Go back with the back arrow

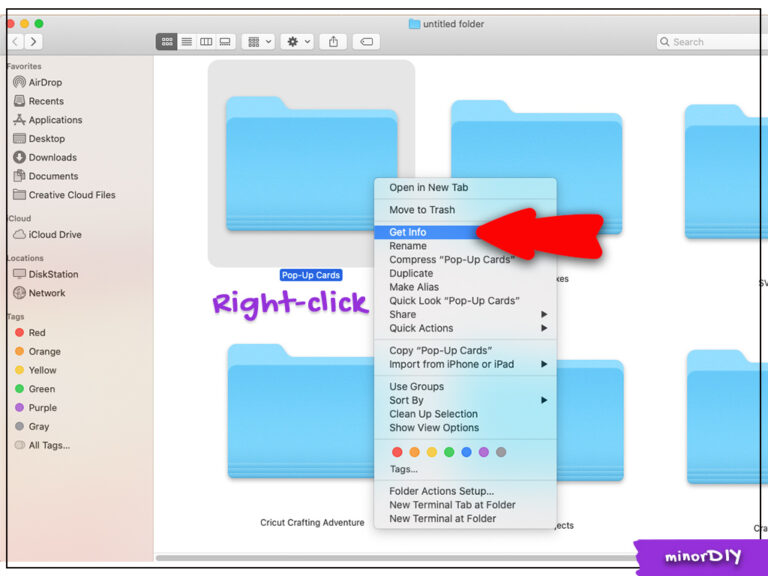15,42
